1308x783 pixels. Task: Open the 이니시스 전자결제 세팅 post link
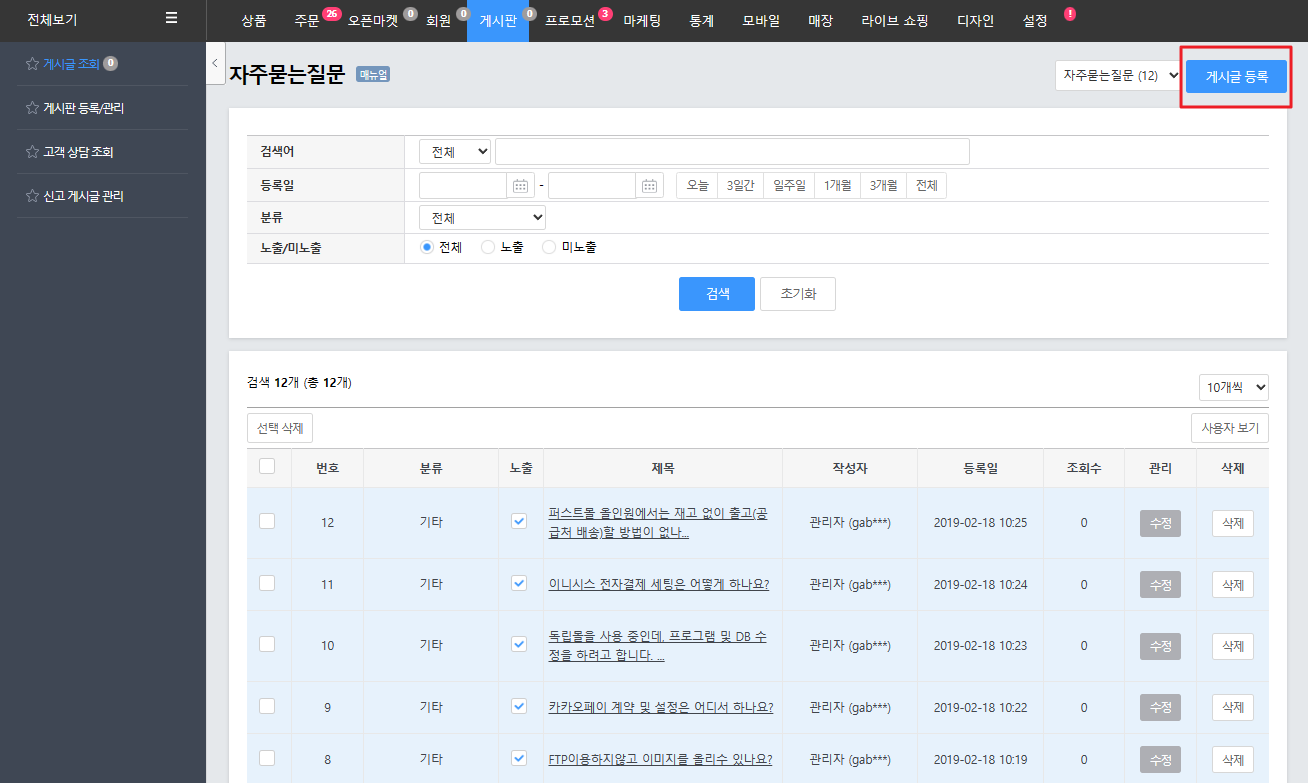(x=659, y=585)
